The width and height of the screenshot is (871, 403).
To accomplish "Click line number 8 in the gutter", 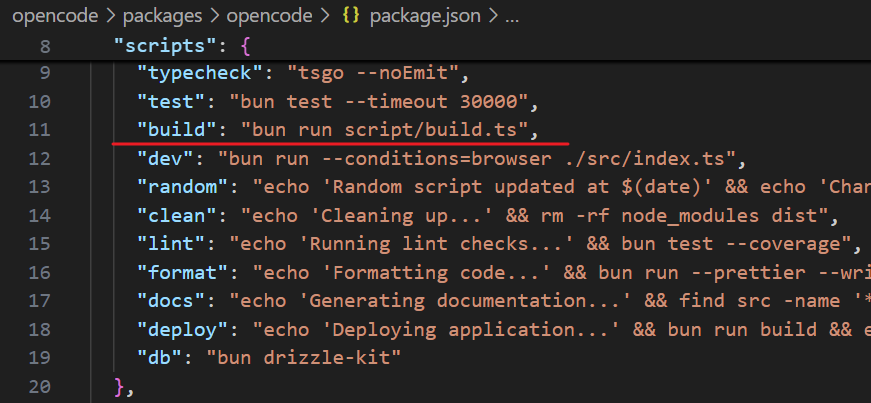I will (44, 46).
